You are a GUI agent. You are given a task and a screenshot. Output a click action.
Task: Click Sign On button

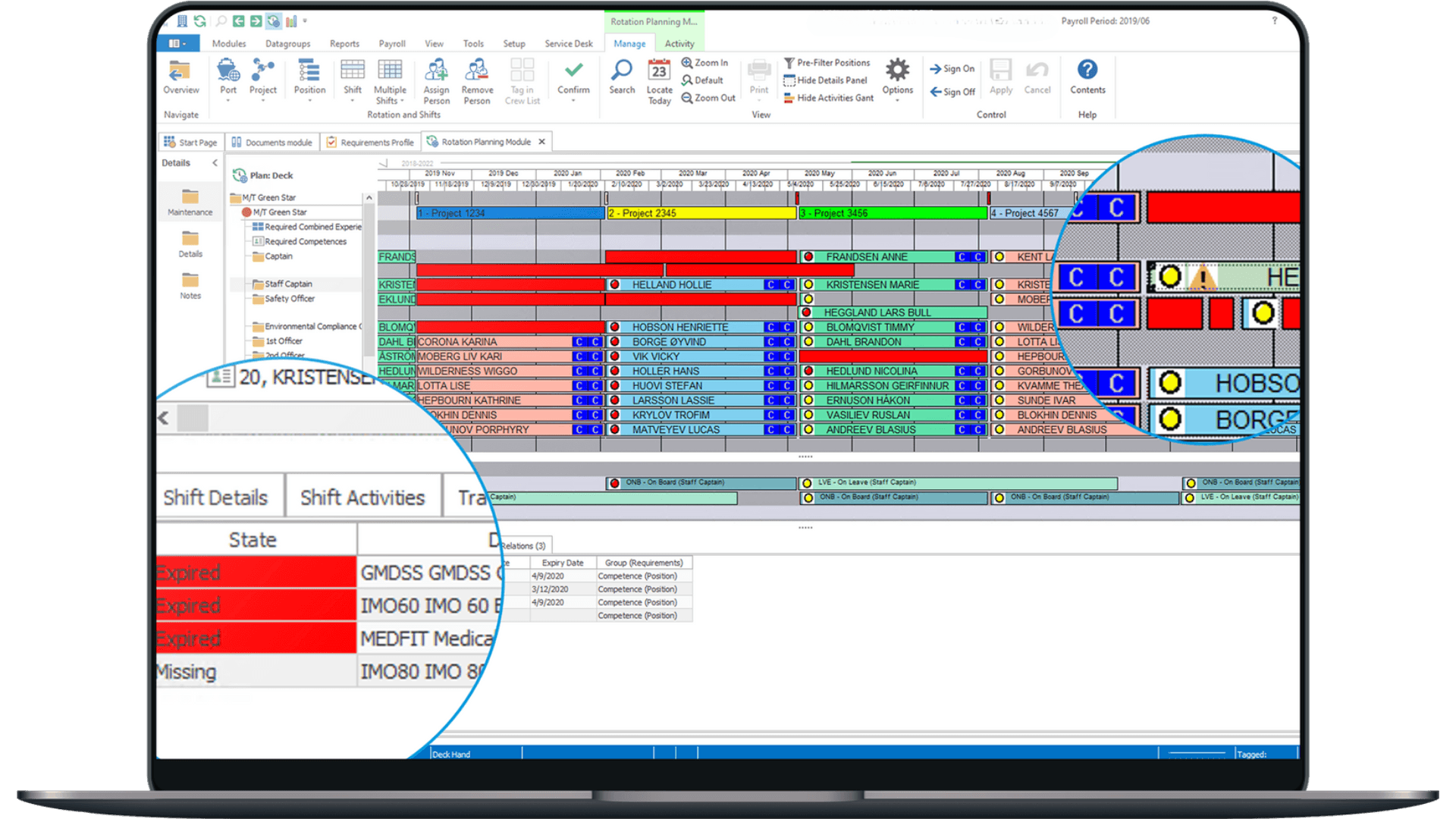tap(952, 69)
